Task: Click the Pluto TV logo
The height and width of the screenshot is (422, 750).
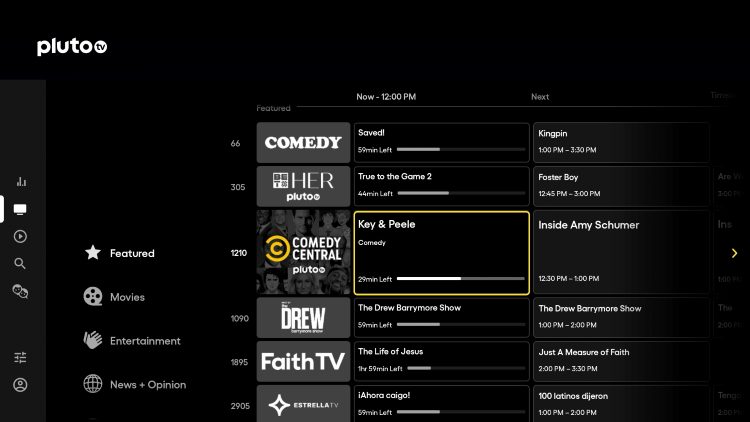Action: pos(72,46)
